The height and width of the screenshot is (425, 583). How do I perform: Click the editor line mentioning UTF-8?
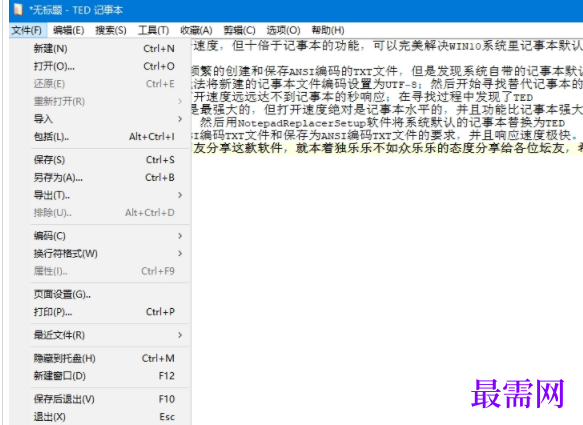click(x=387, y=84)
